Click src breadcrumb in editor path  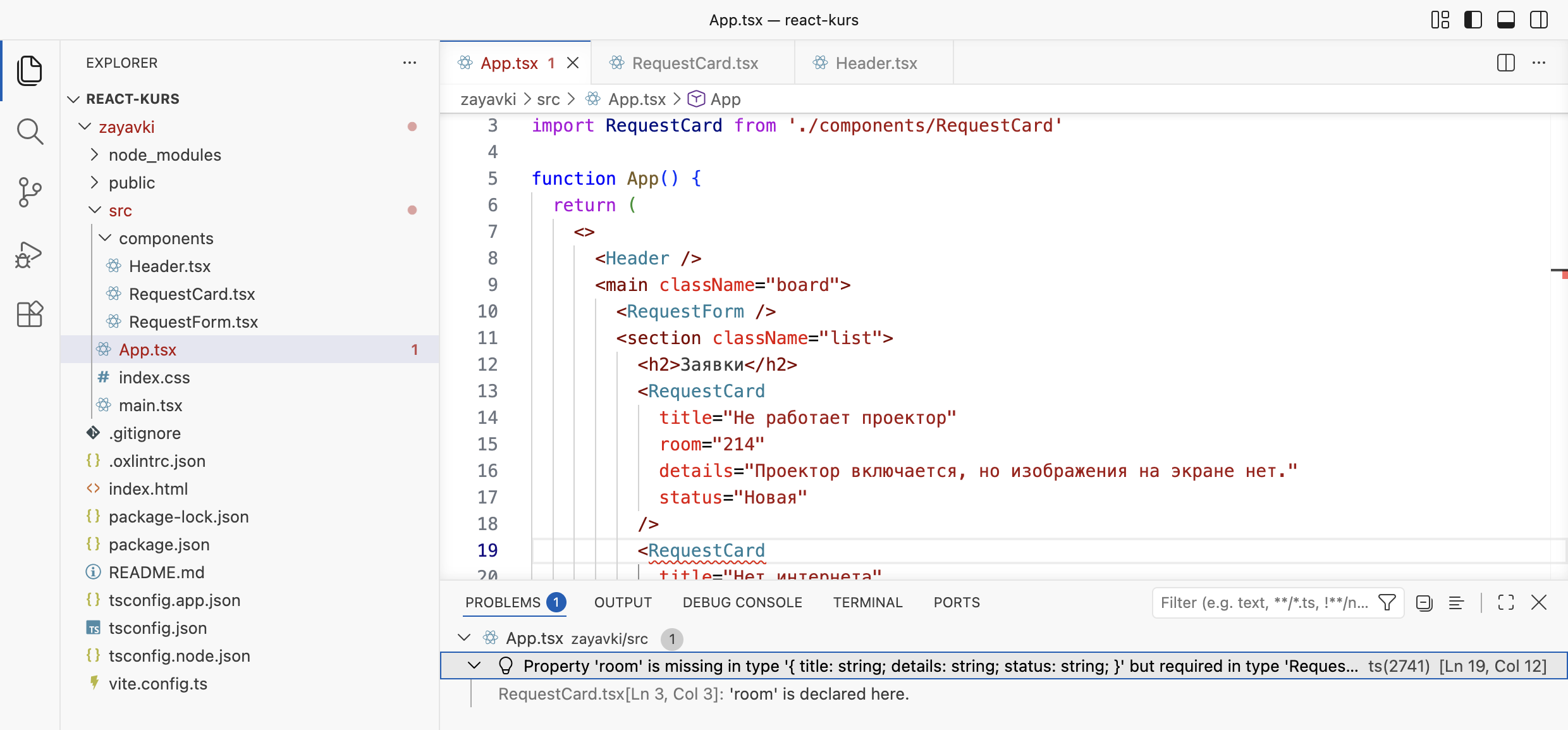(x=548, y=99)
